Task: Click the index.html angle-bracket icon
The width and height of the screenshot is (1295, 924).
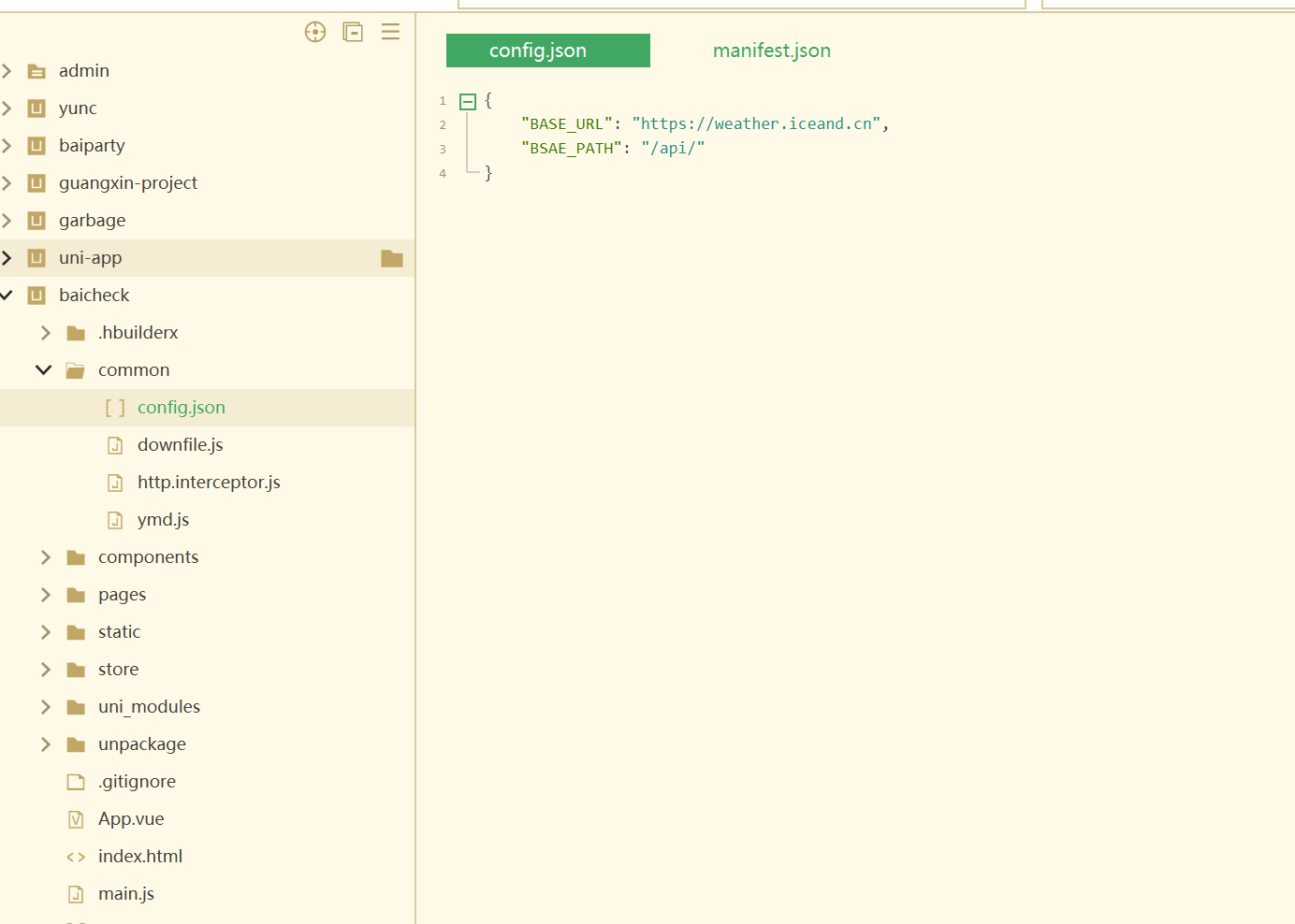Action: [x=76, y=857]
